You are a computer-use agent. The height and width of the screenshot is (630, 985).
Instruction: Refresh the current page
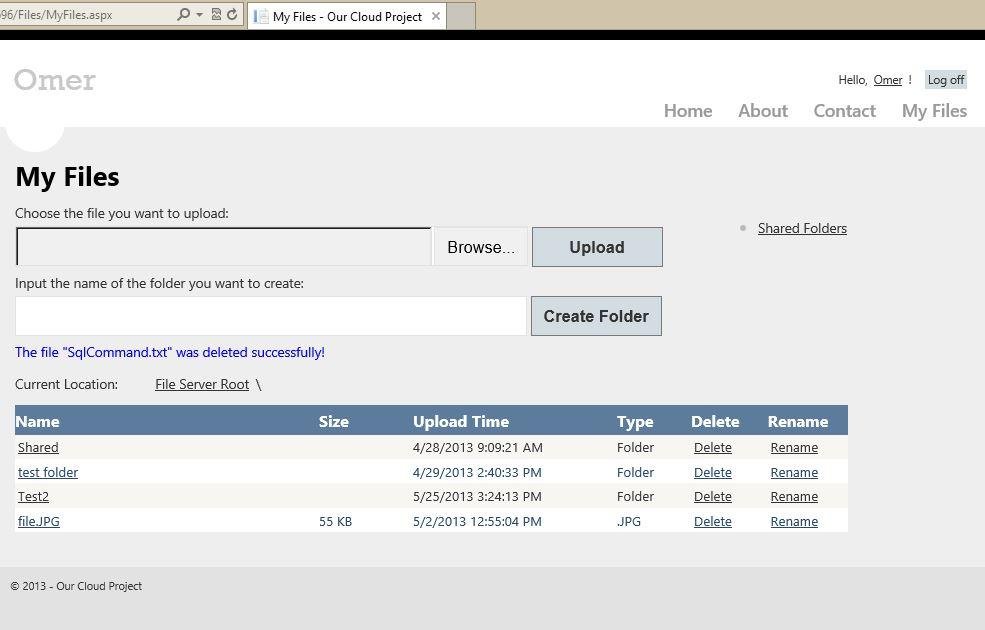pyautogui.click(x=232, y=14)
